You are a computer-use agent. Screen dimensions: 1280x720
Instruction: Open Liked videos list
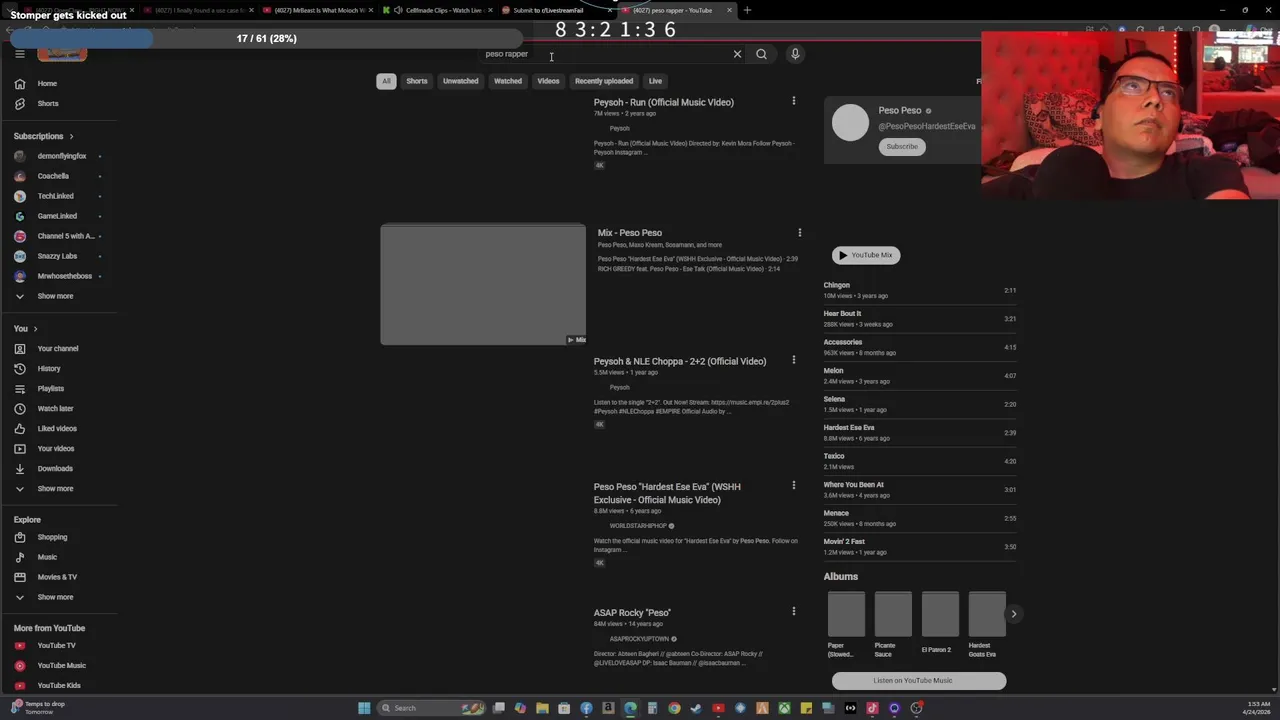click(58, 429)
